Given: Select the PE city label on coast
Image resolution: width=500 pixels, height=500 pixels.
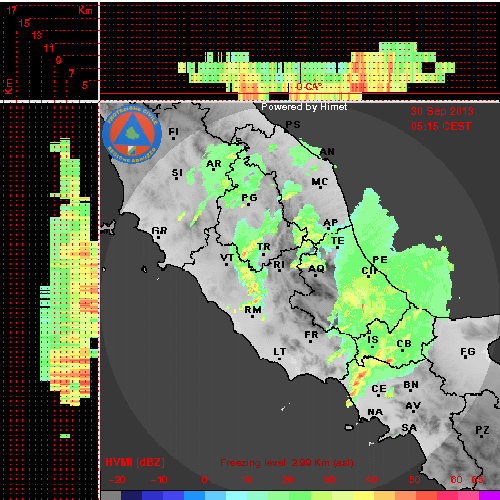Looking at the screenshot, I should pos(380,259).
